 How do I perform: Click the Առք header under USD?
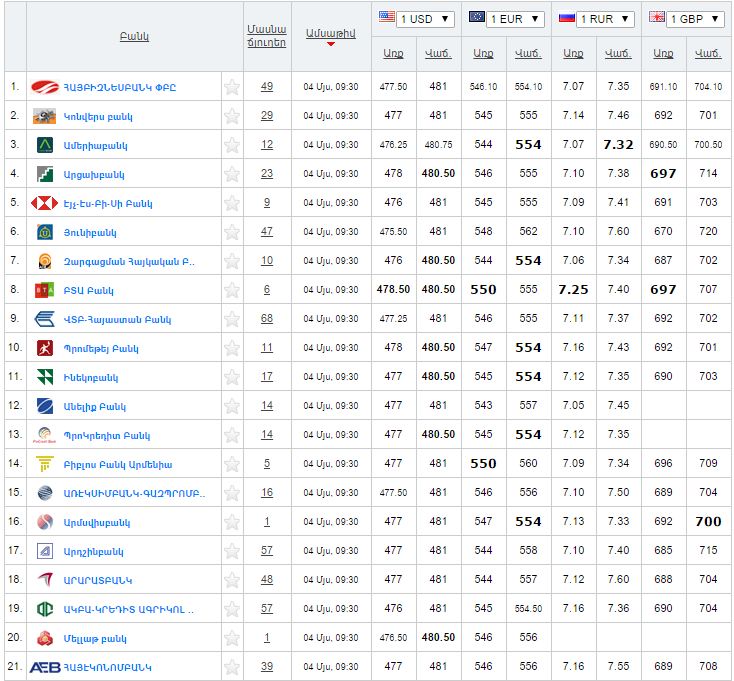[x=394, y=53]
